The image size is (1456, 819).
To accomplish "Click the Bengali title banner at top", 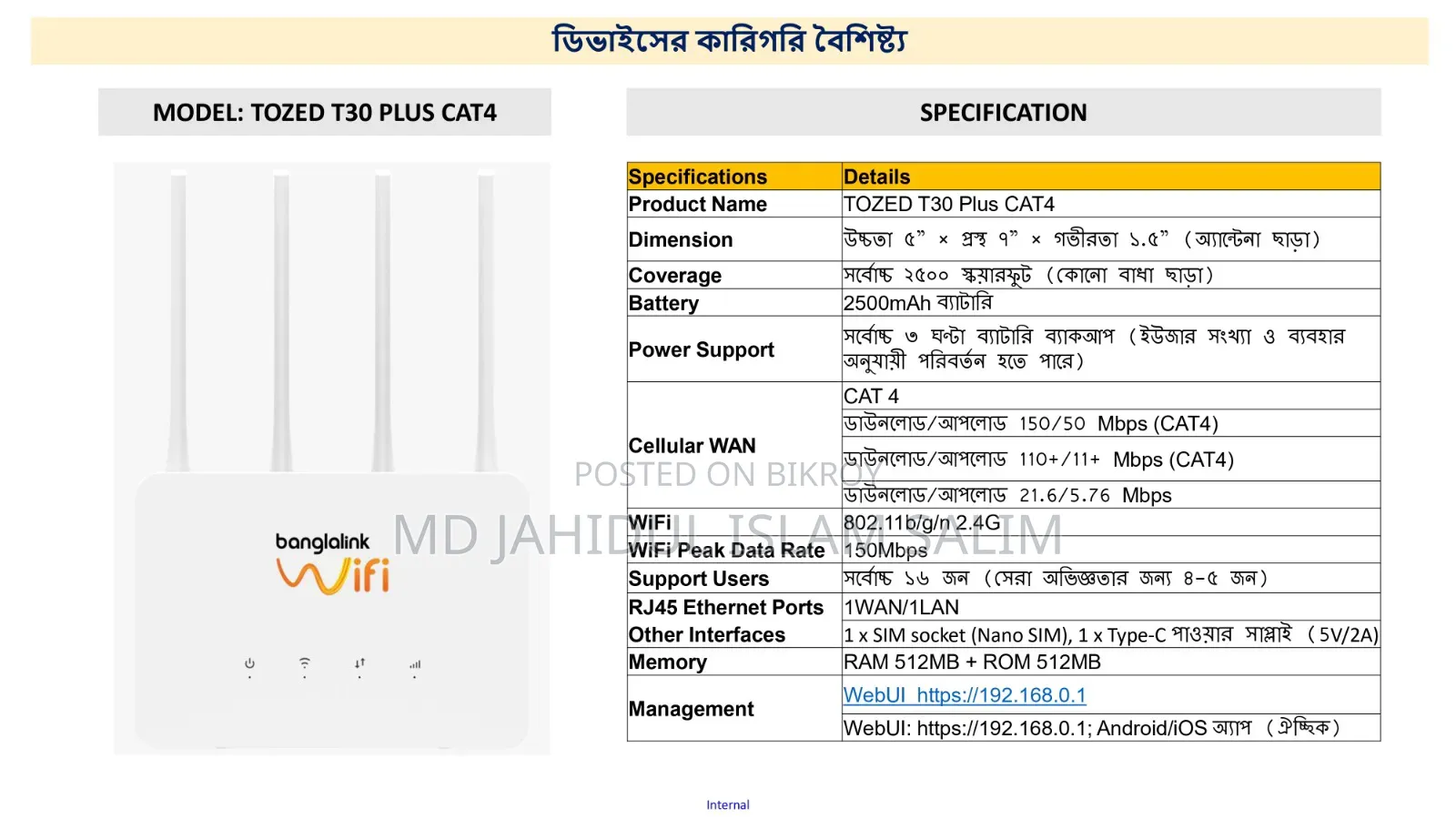I will click(x=730, y=41).
